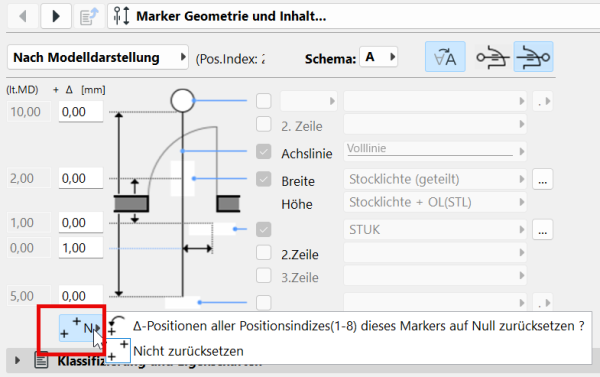Select the right-side marker orientation icon
Viewport: 600px width, 377px height.
533,57
